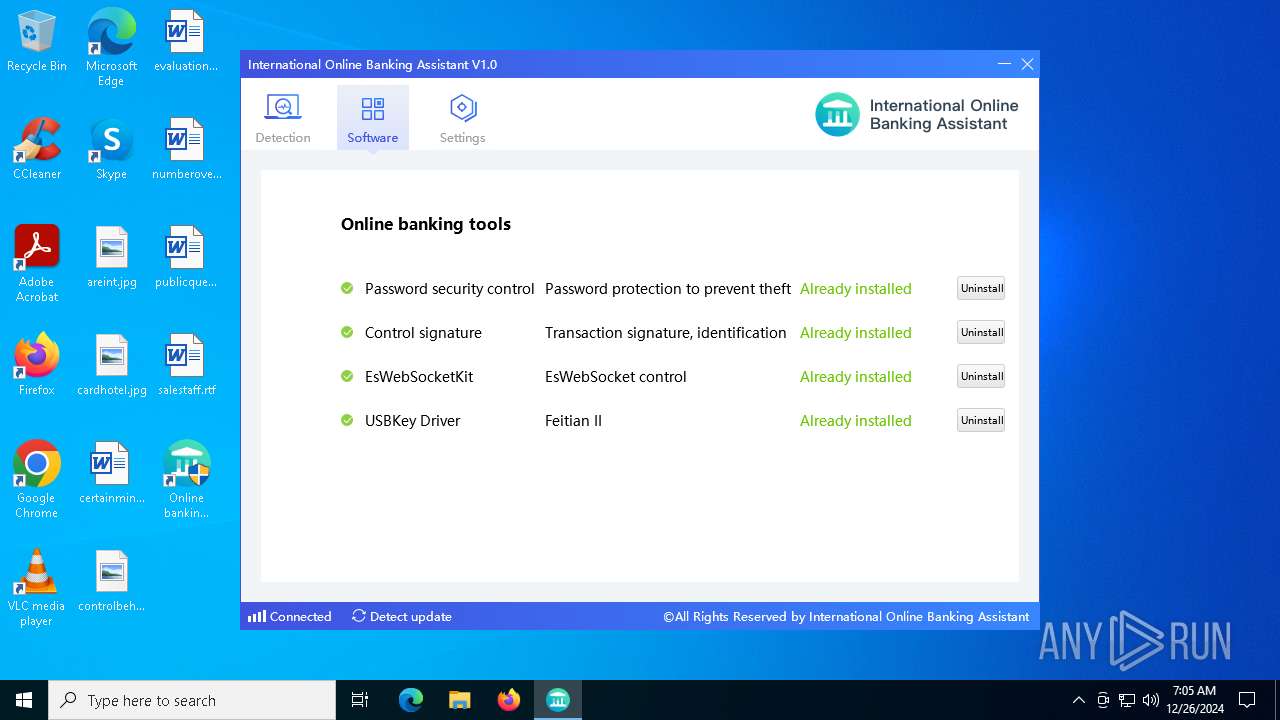
Task: Click 'Already installed' for Password security control
Action: [x=856, y=288]
